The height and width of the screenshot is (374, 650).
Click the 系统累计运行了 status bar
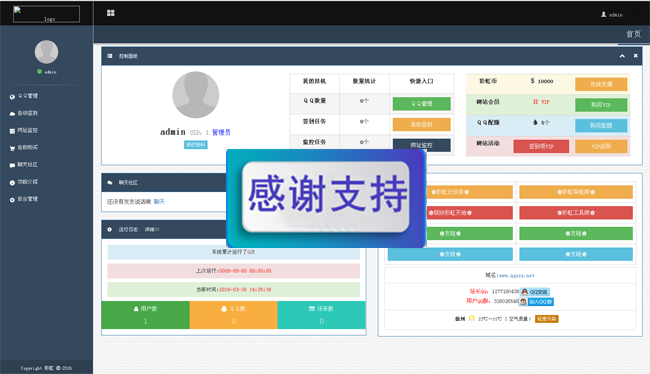click(233, 252)
